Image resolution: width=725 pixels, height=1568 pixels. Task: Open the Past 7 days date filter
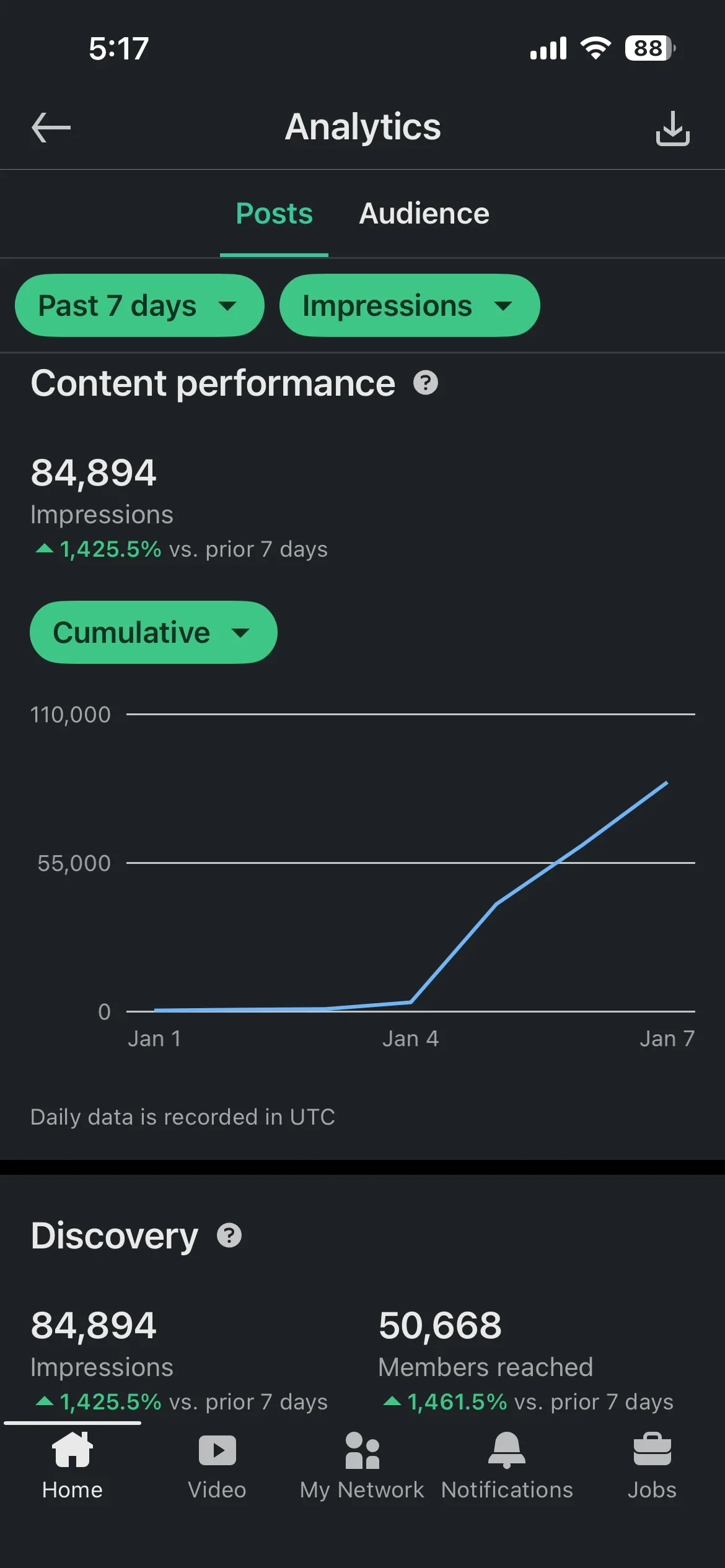tap(139, 305)
